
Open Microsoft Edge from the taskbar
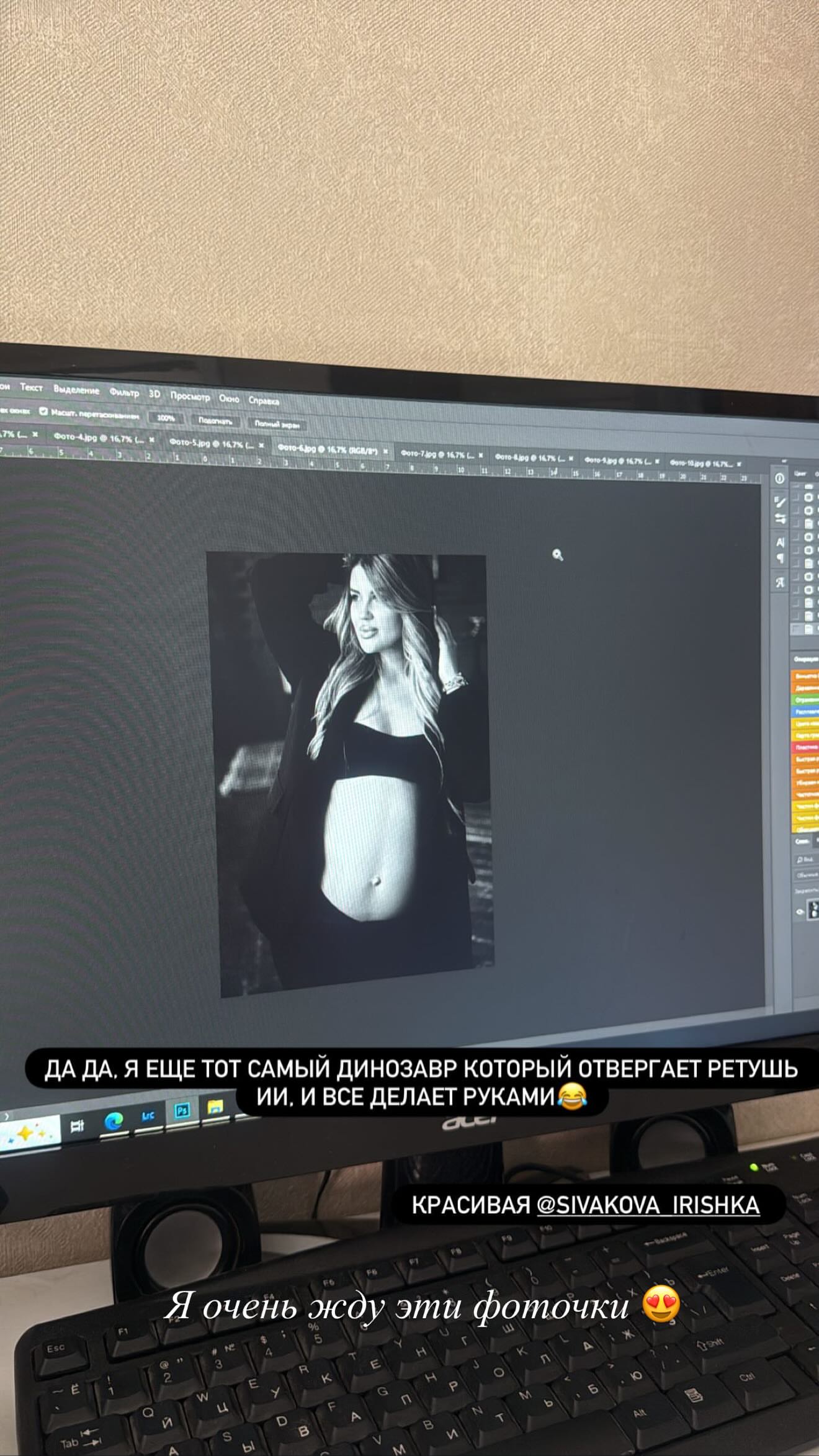[114, 1121]
